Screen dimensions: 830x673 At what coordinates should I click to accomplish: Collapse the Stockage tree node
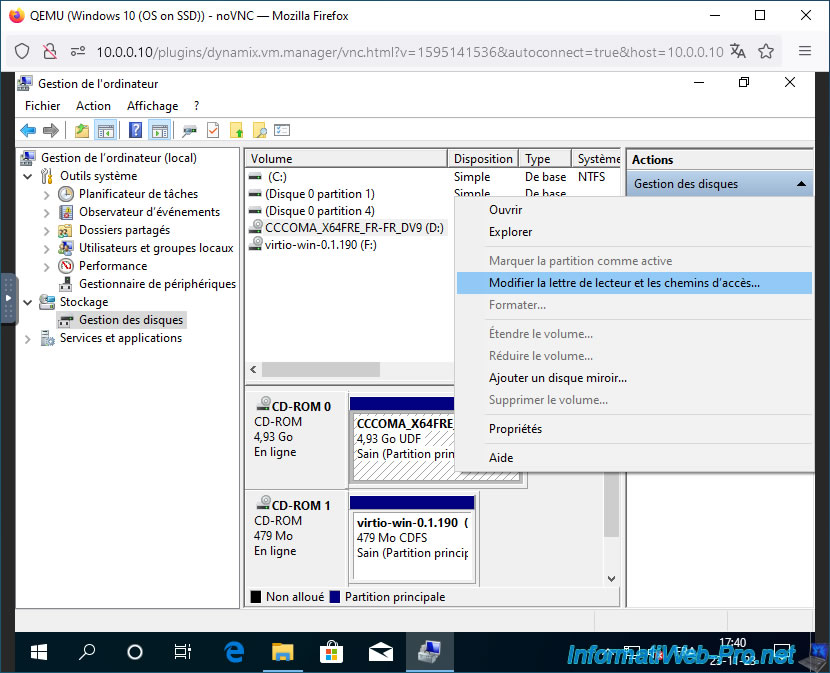[28, 302]
